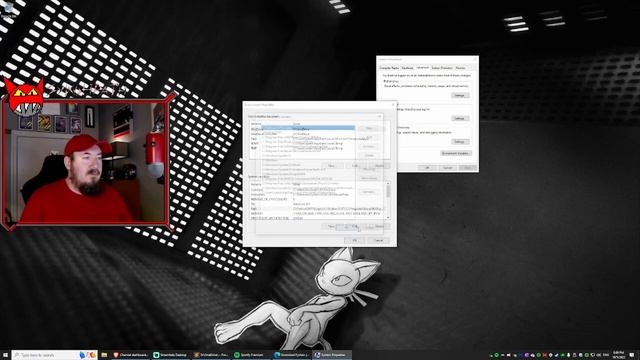Image resolution: width=640 pixels, height=360 pixels.
Task: Open the notification center icon
Action: coord(632,355)
